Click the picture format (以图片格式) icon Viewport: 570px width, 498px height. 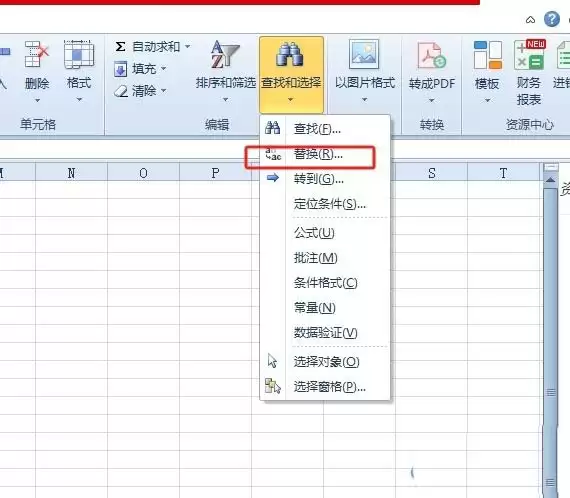click(364, 55)
